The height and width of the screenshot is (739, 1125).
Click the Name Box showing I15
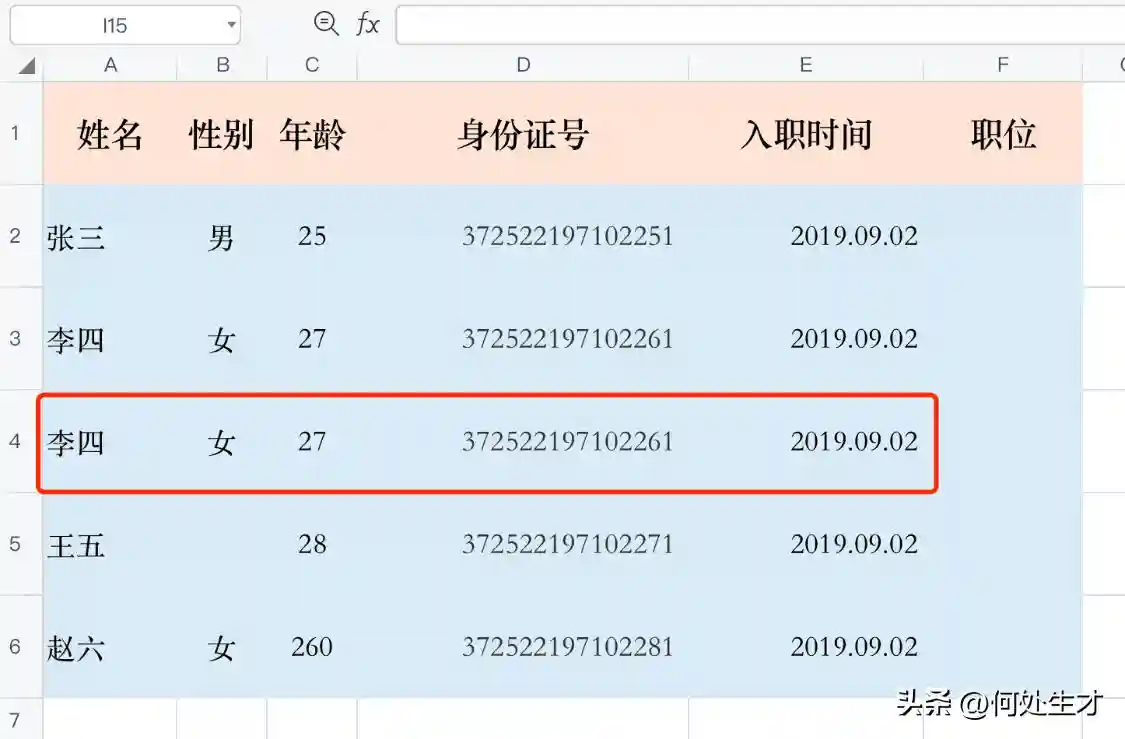[x=114, y=25]
